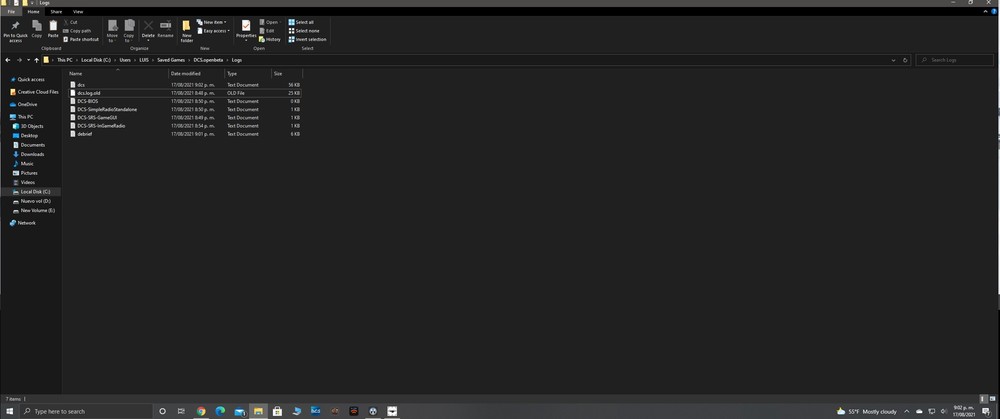Open the File menu tab
Screen dimensions: 1000x419
tap(11, 11)
